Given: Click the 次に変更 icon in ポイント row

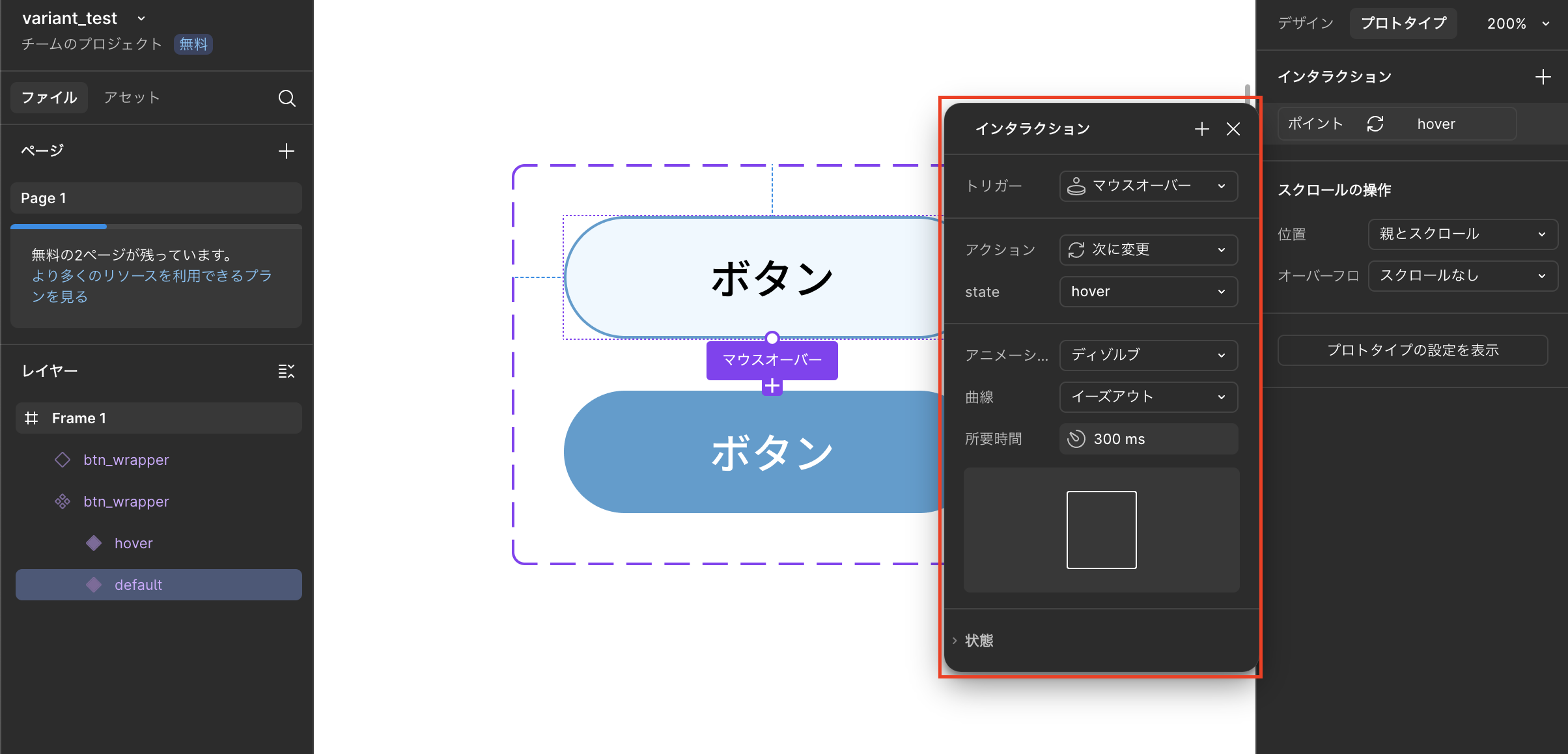Looking at the screenshot, I should coord(1375,124).
